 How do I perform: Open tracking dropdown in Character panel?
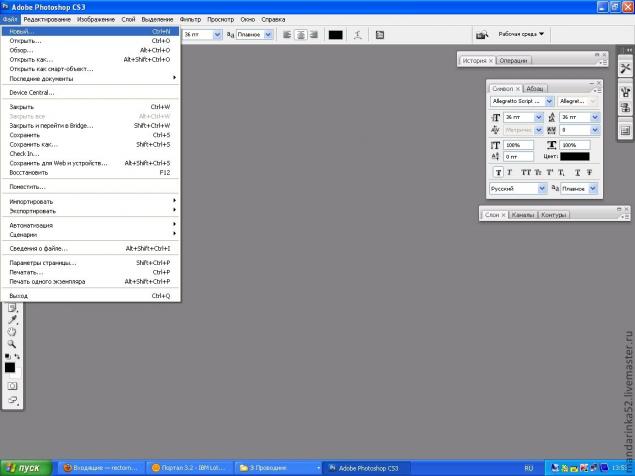(595, 130)
